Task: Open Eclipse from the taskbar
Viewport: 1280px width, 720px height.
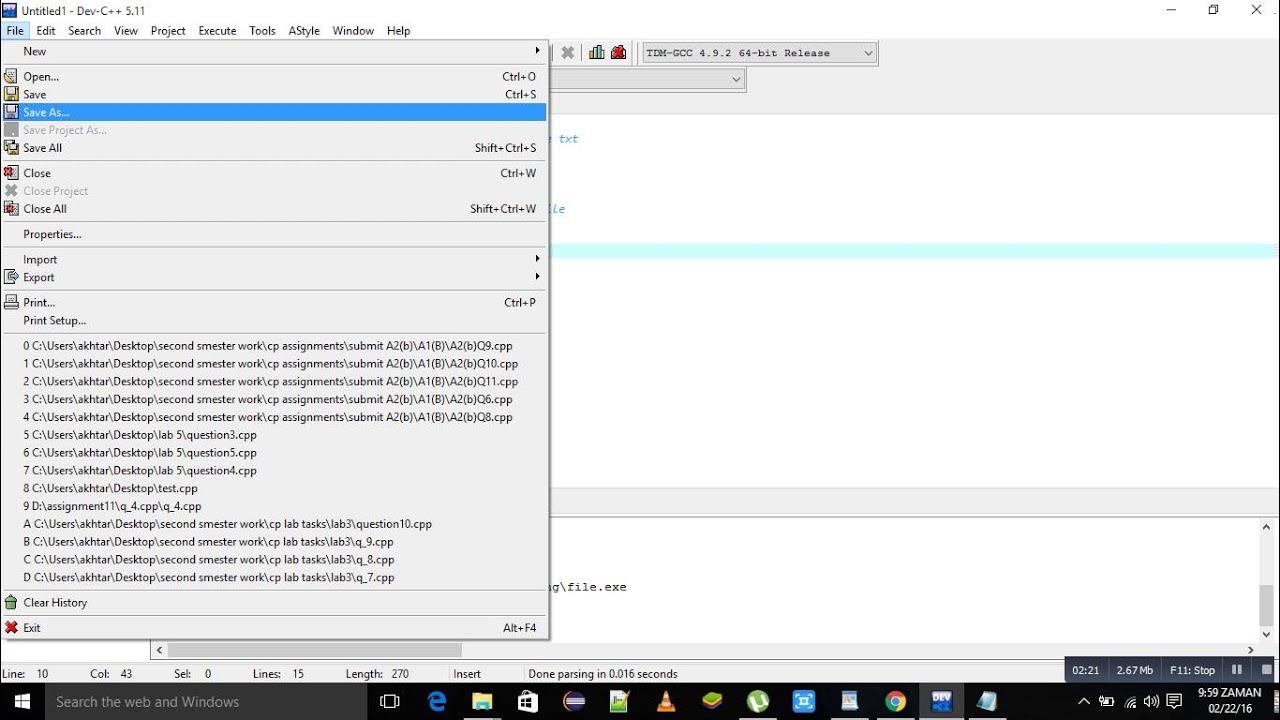Action: (x=575, y=701)
